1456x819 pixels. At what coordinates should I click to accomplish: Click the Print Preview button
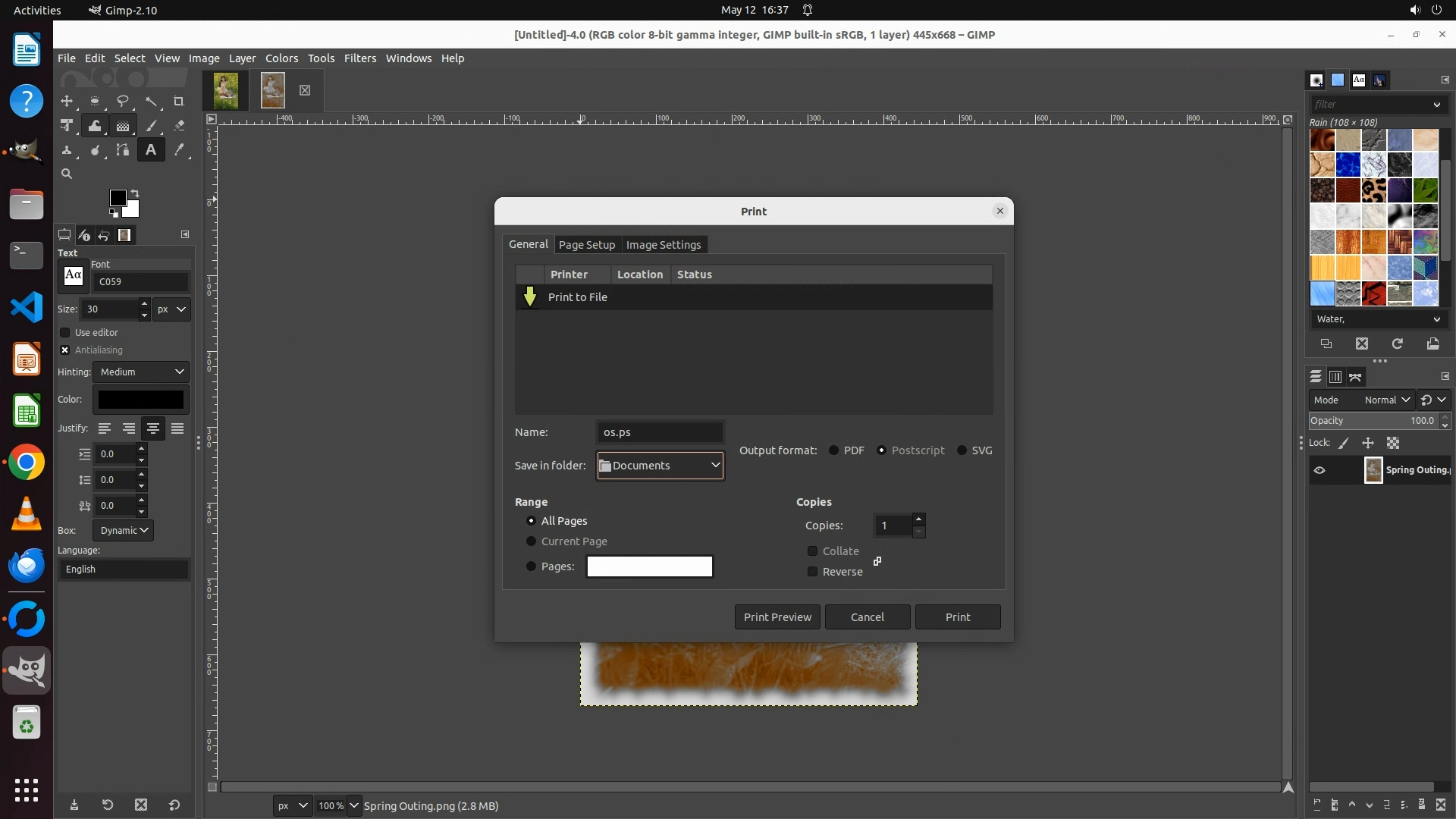tap(777, 617)
